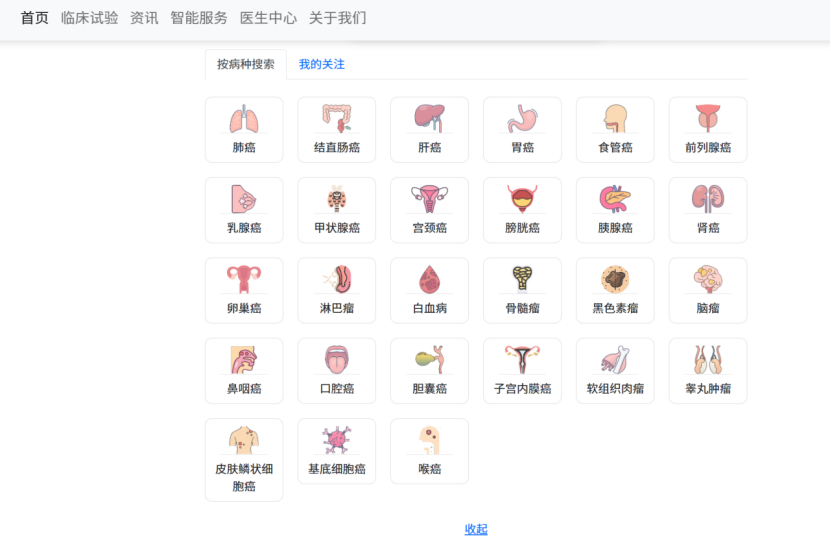The image size is (831, 555).
Task: Select the 按病种搜索 tab
Action: 246,64
